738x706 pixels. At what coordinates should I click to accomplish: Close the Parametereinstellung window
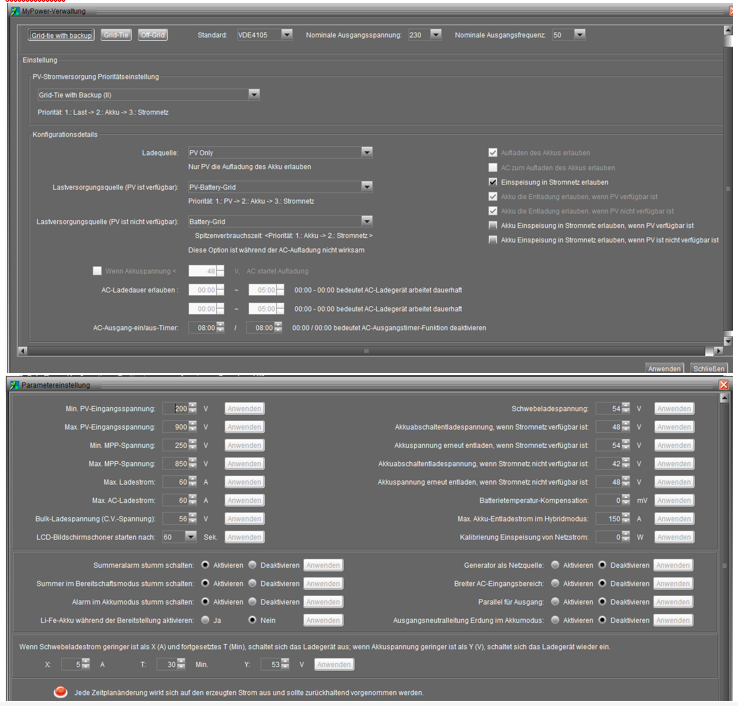724,385
